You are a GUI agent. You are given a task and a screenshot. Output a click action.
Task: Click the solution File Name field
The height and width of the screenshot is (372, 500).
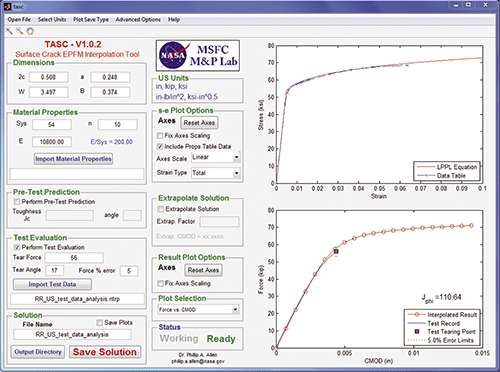pos(72,335)
